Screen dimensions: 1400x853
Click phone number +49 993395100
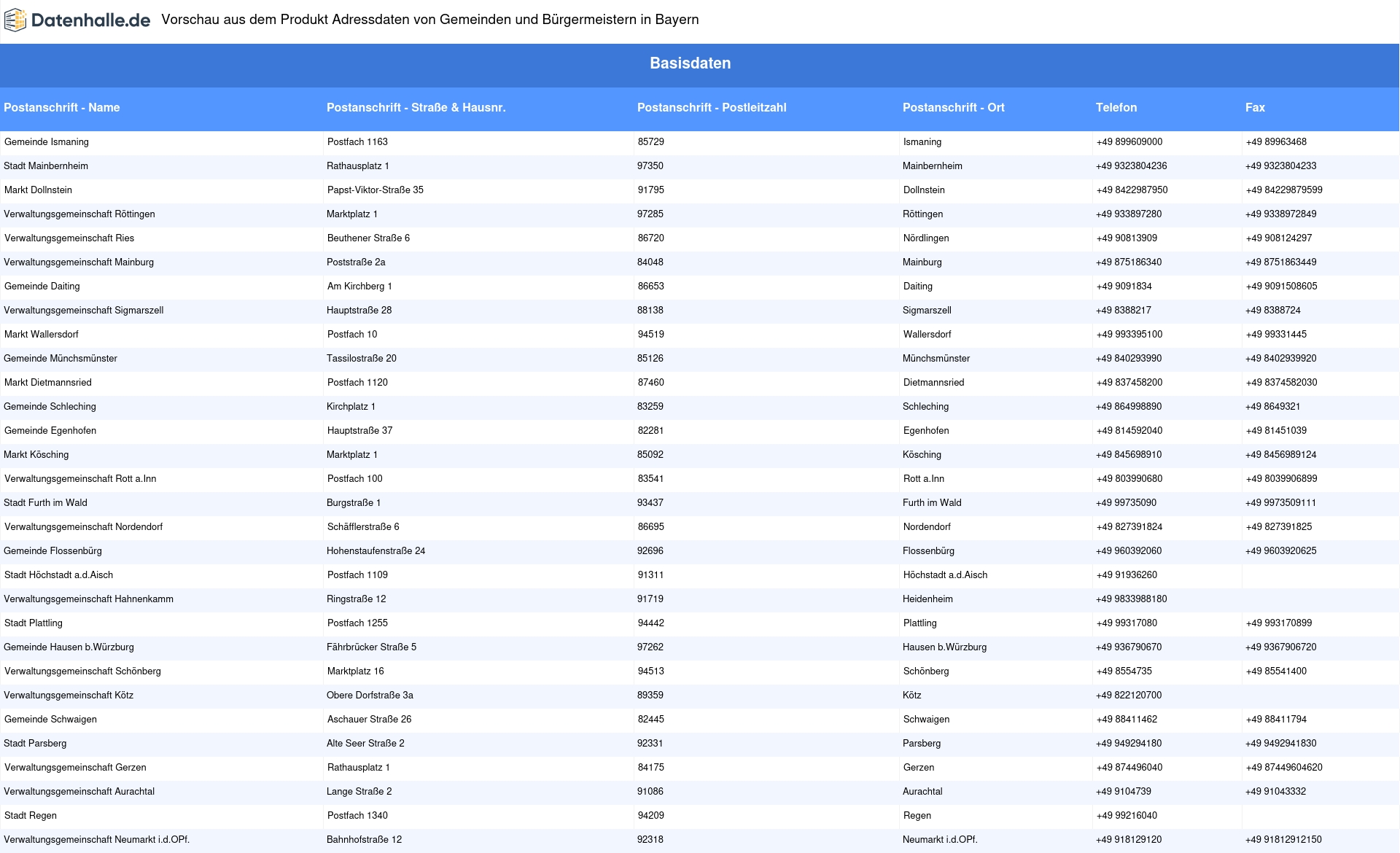1129,335
